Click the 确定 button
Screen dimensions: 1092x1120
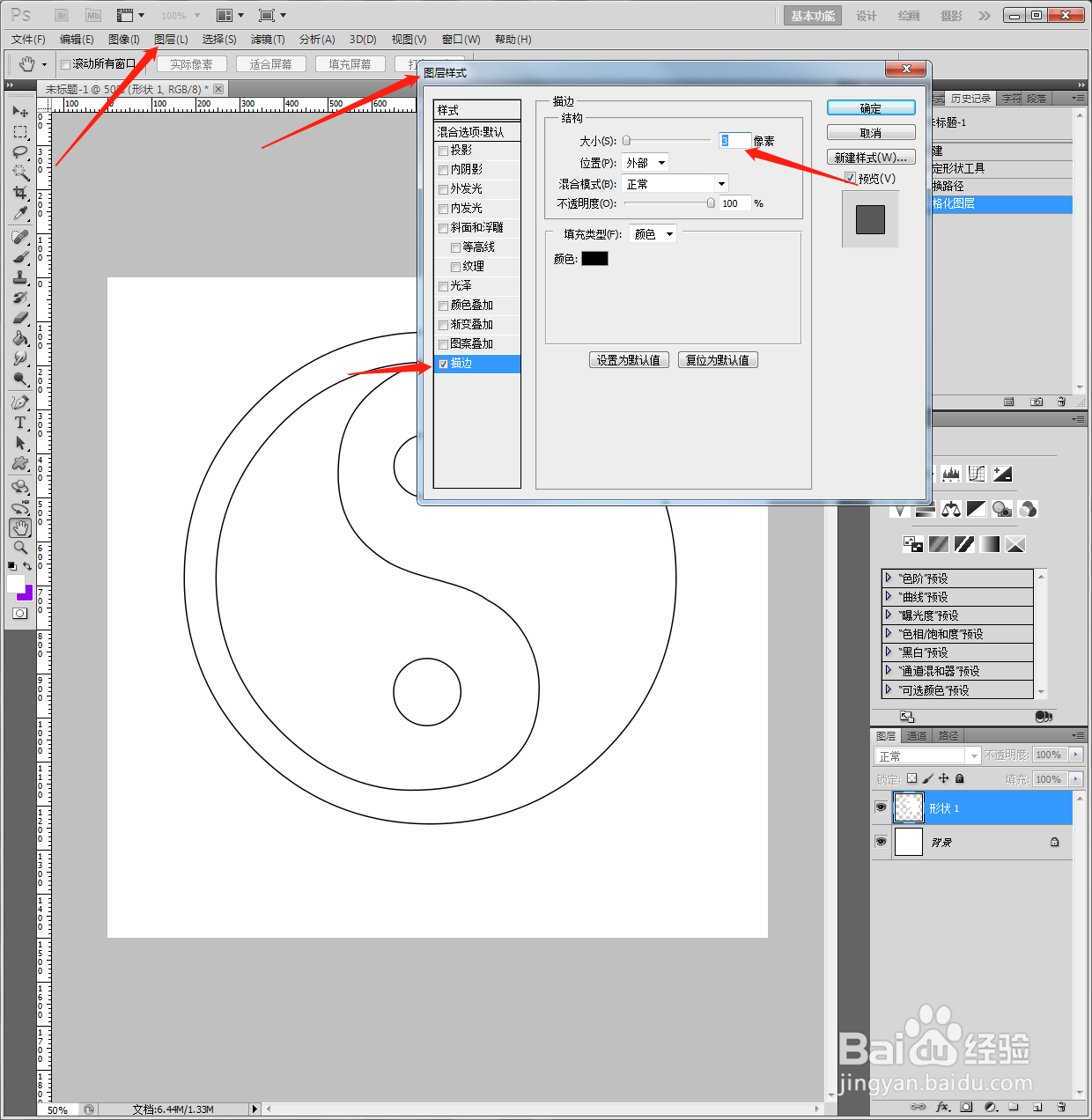(871, 108)
